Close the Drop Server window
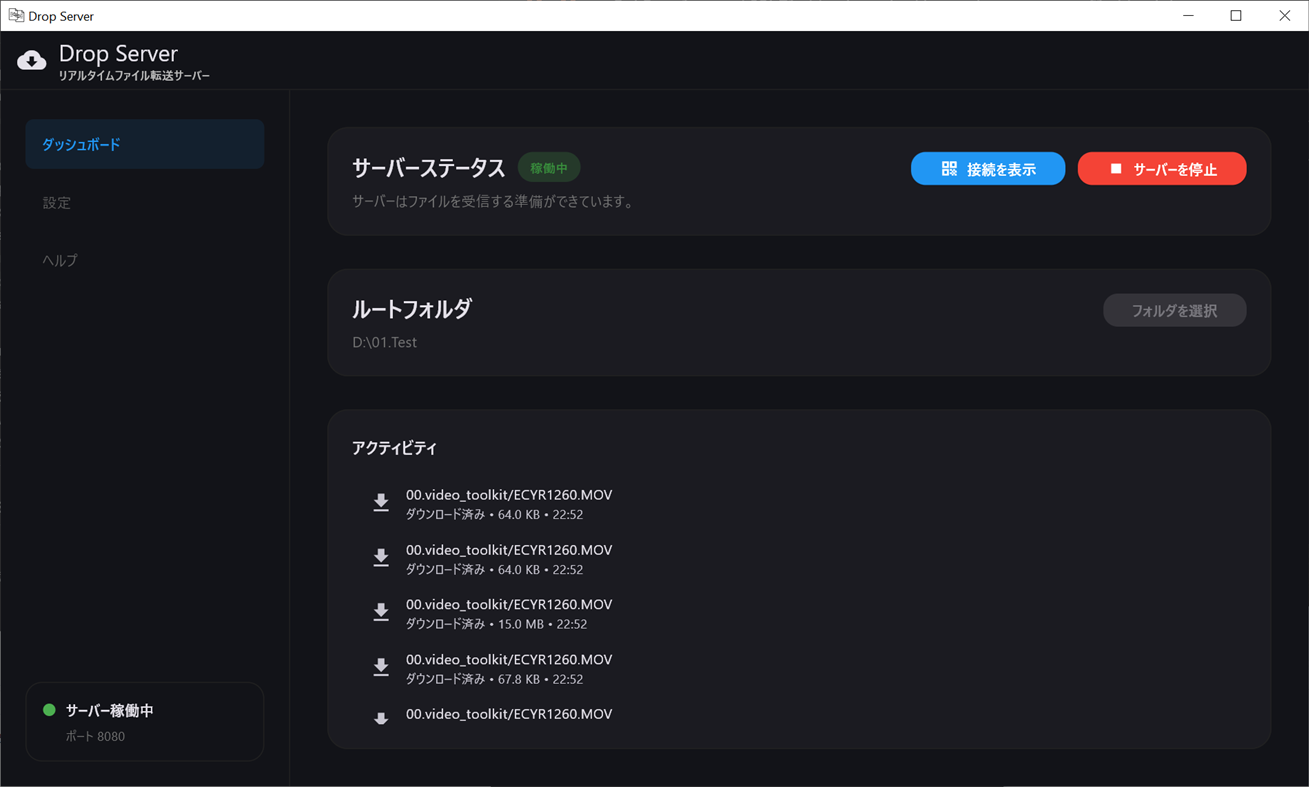 click(1284, 16)
